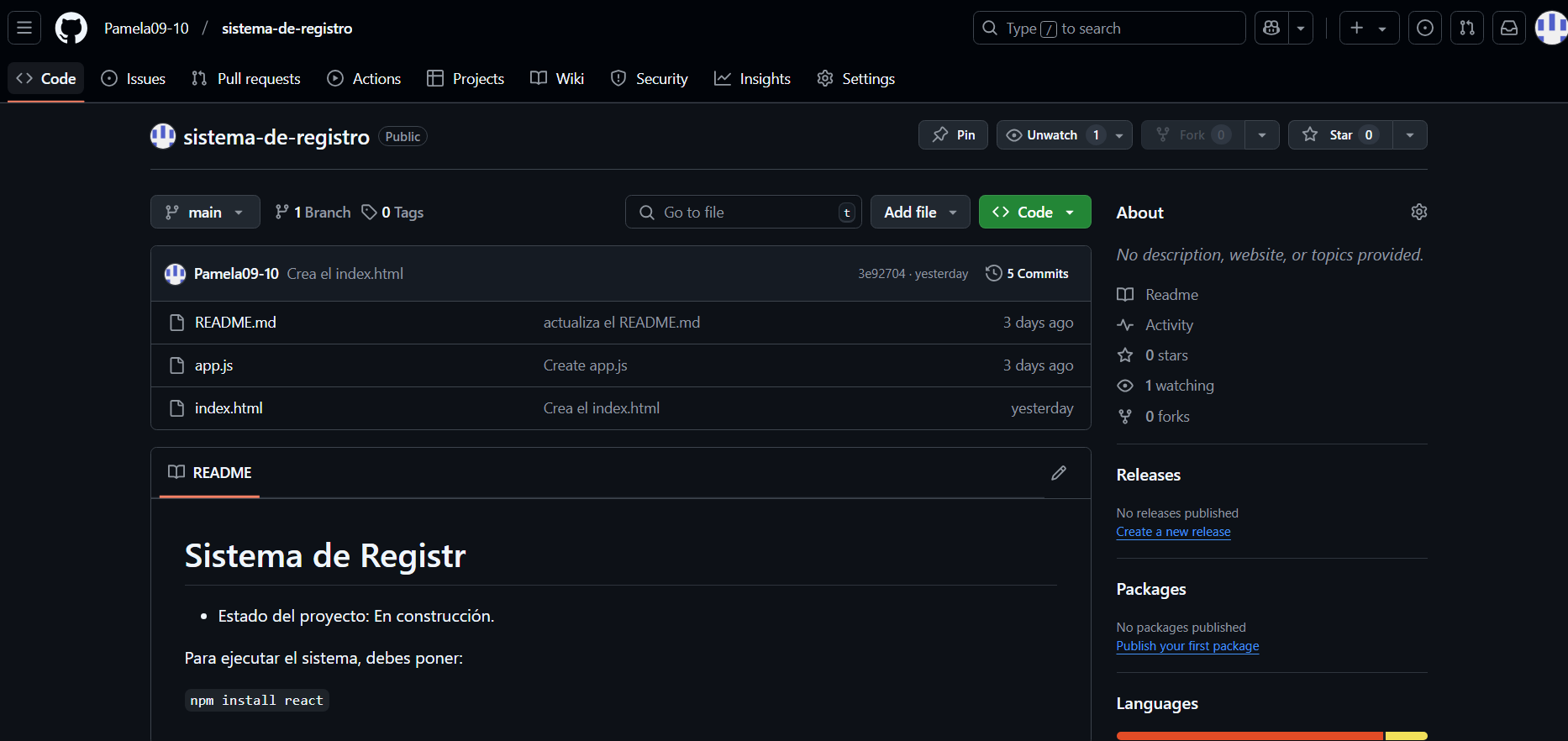Open the 5 Commits history
1568x741 pixels.
tap(1027, 273)
